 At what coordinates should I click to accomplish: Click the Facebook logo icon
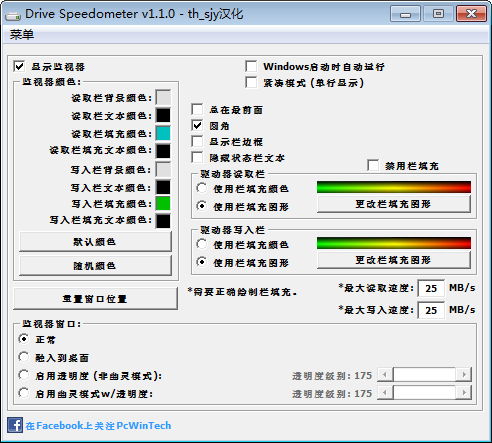tap(15, 425)
